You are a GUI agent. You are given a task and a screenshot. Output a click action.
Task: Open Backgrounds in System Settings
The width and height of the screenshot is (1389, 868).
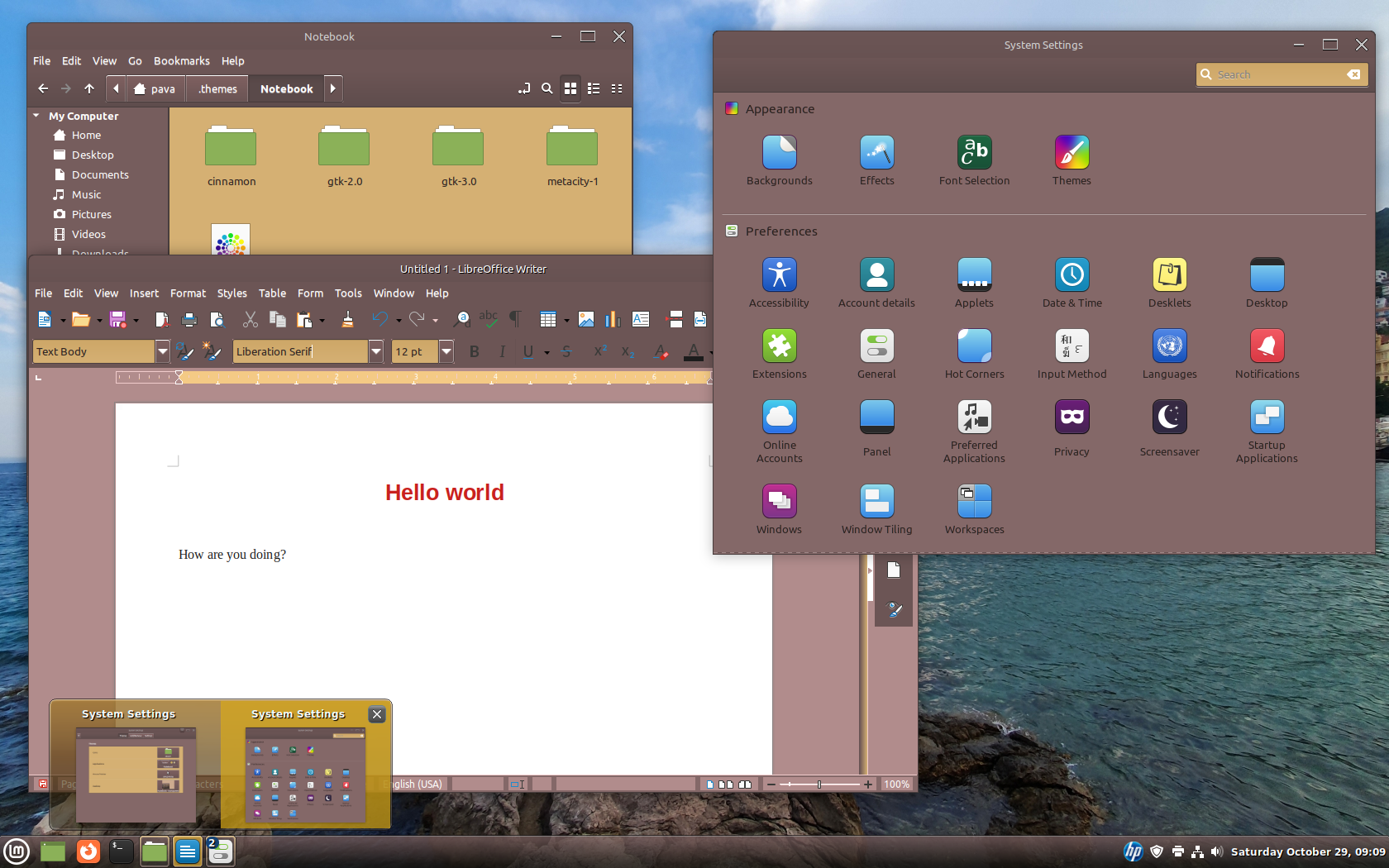point(779,160)
